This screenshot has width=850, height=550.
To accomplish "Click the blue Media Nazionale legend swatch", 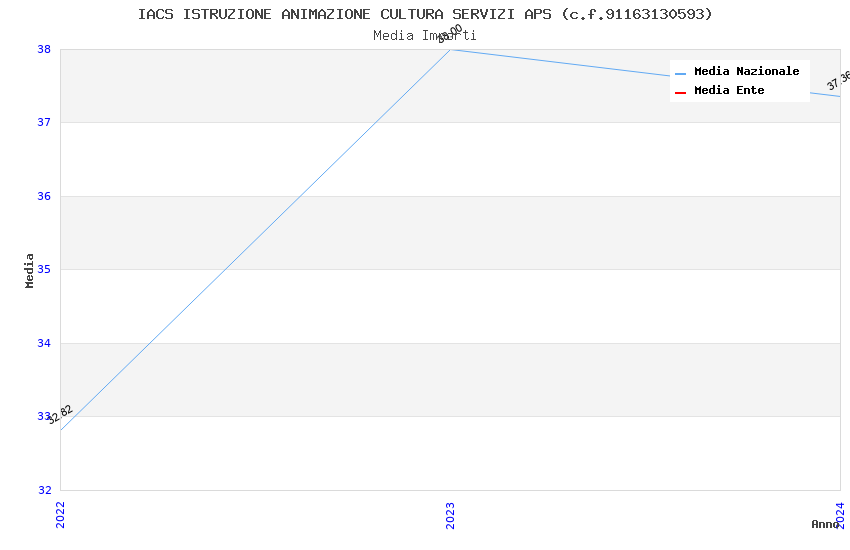I will [680, 74].
